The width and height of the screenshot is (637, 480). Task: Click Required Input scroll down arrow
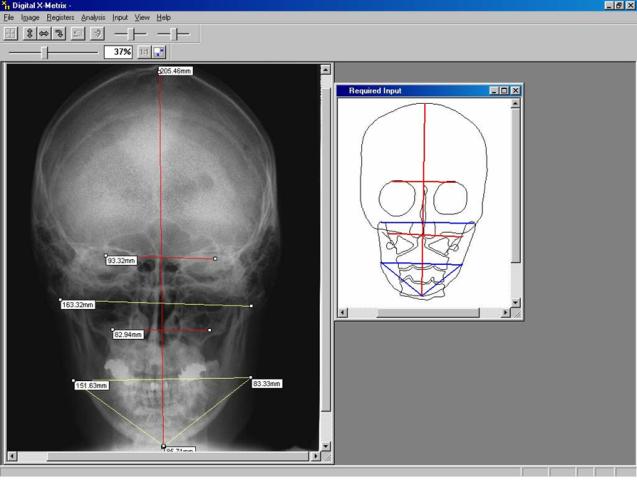coord(515,303)
